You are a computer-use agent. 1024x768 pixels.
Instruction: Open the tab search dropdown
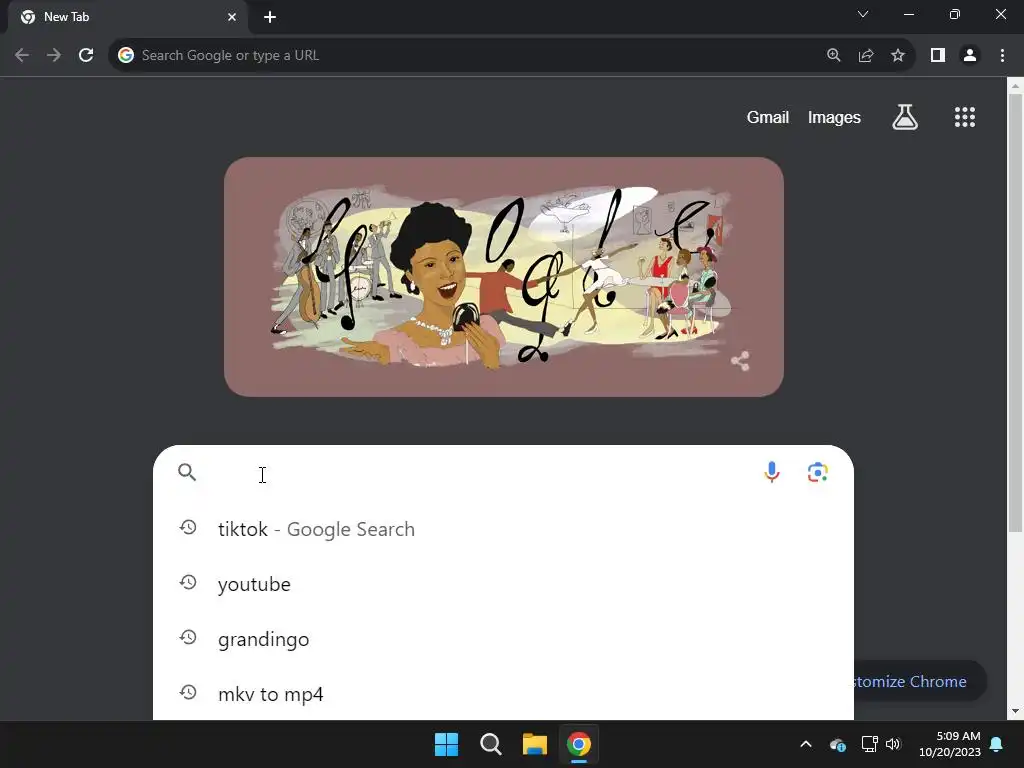(x=863, y=14)
